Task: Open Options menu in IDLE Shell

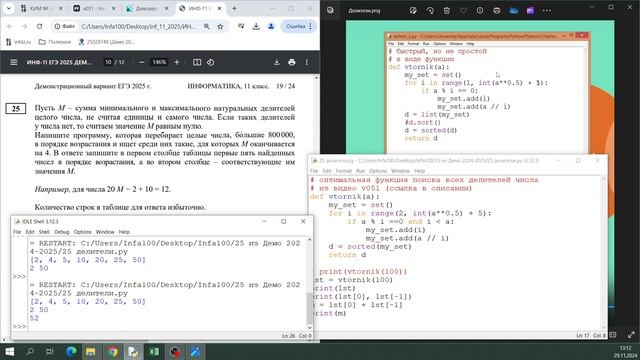Action: pyautogui.click(x=82, y=232)
